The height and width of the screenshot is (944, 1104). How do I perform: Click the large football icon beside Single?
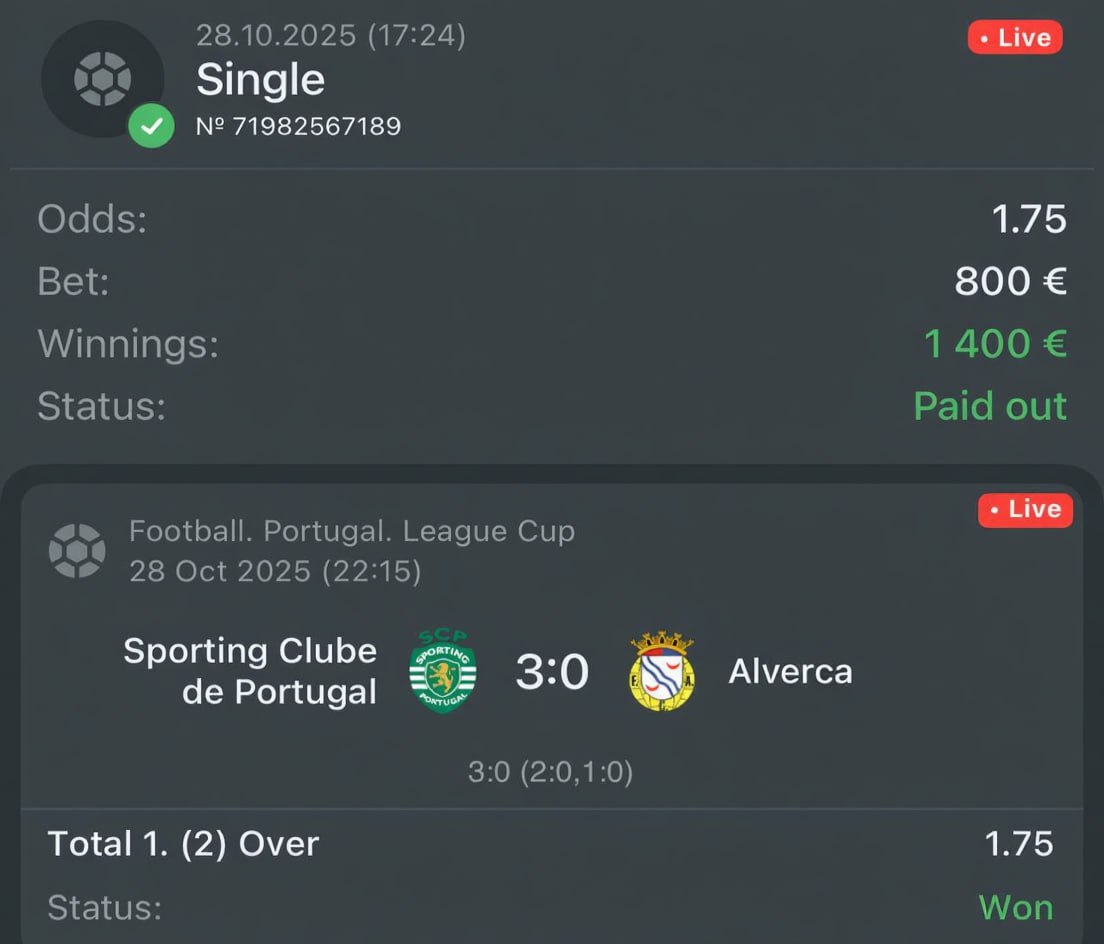[x=102, y=79]
